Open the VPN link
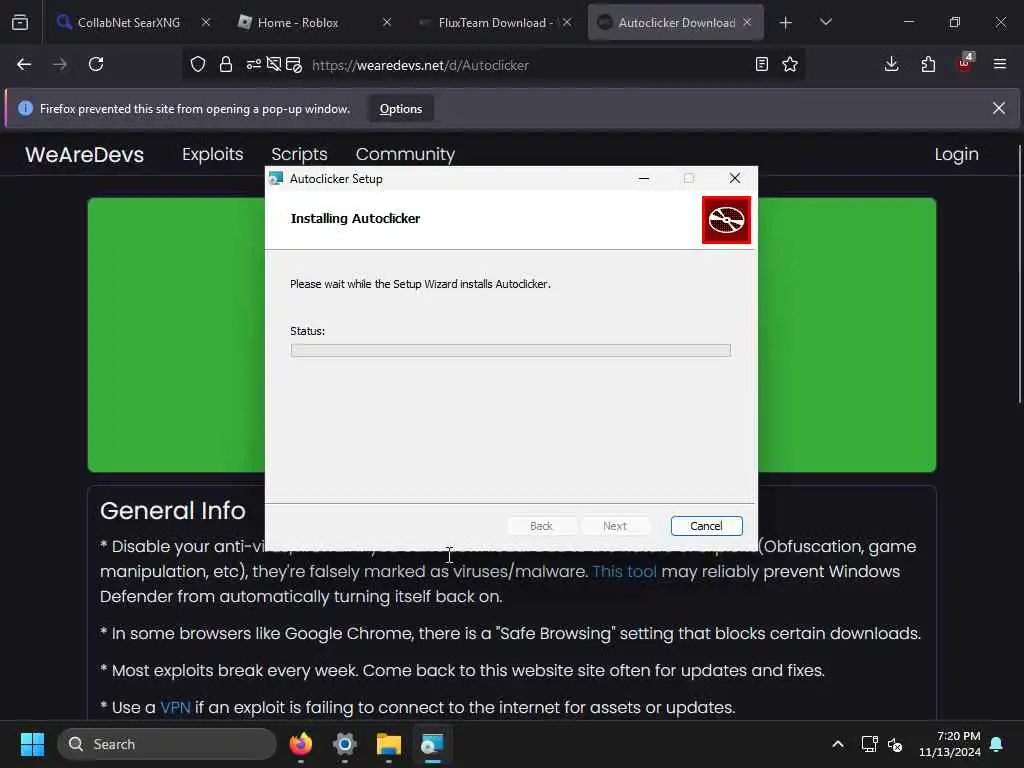Viewport: 1024px width, 768px height. (175, 707)
